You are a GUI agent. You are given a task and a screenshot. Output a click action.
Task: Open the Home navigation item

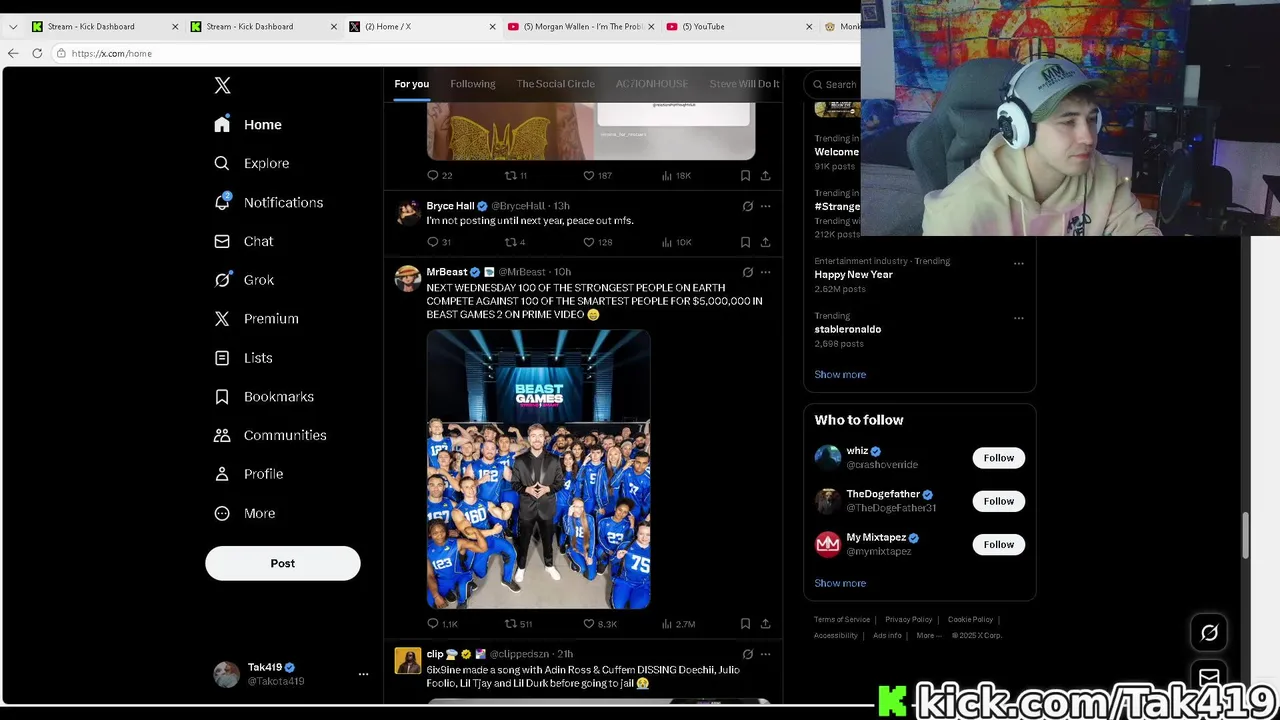tap(248, 125)
